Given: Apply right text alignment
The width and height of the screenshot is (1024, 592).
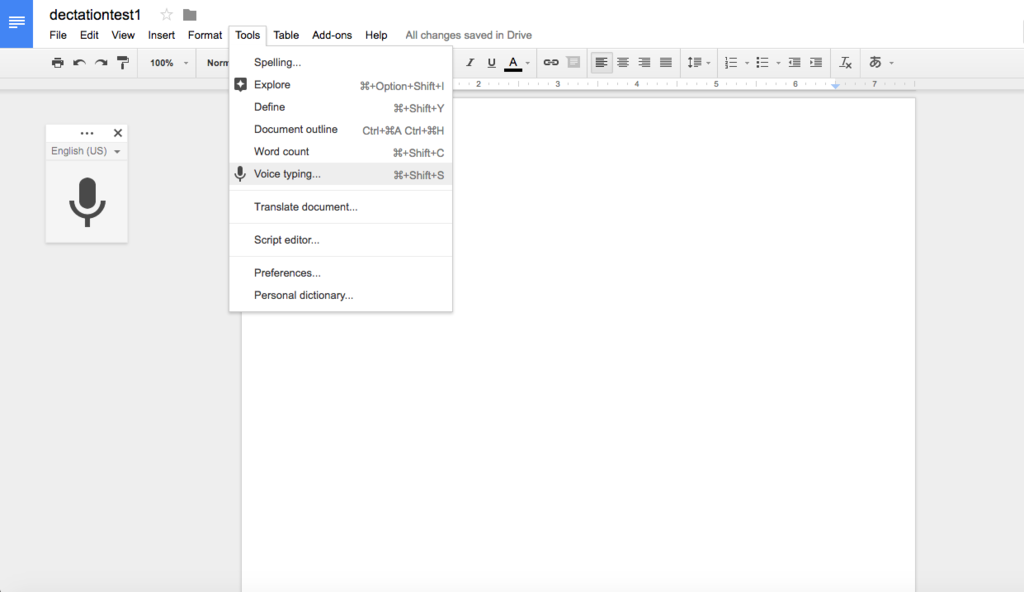Looking at the screenshot, I should coord(644,63).
